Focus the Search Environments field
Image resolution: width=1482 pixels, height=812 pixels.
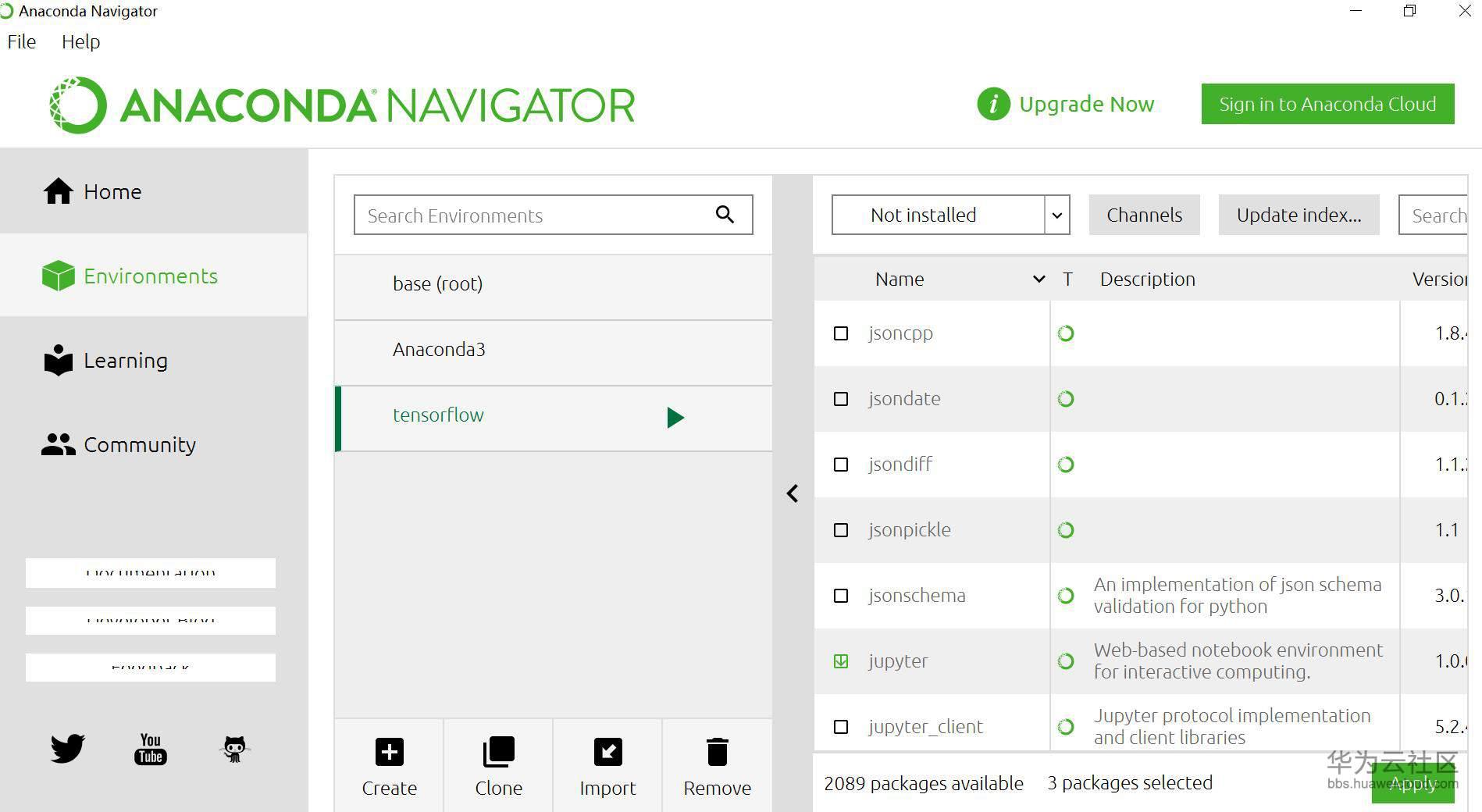[553, 215]
